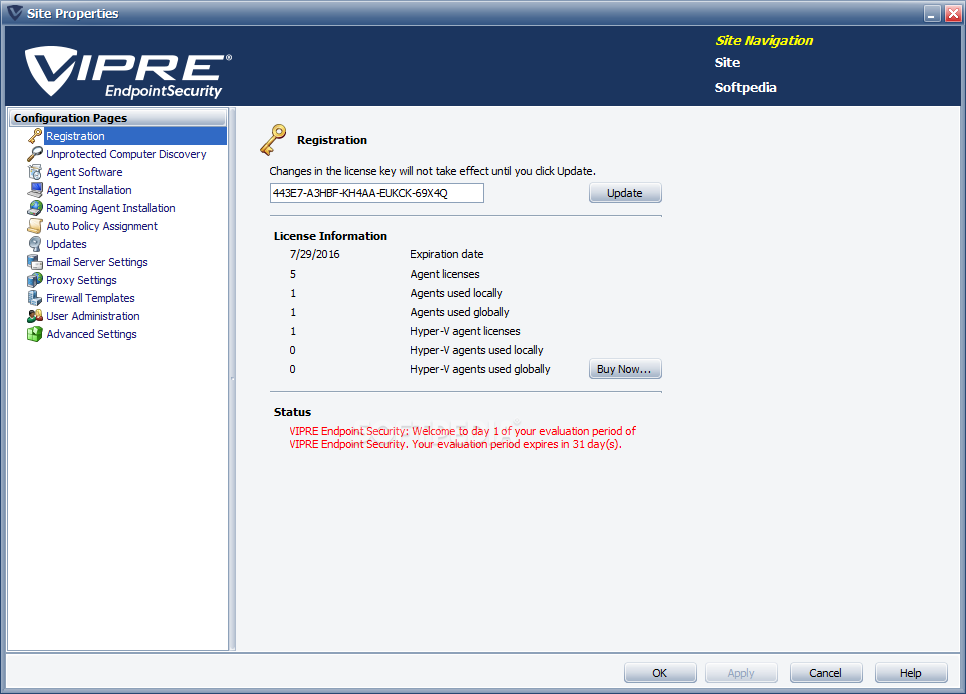Click the large key icon beside Registration heading

[273, 140]
